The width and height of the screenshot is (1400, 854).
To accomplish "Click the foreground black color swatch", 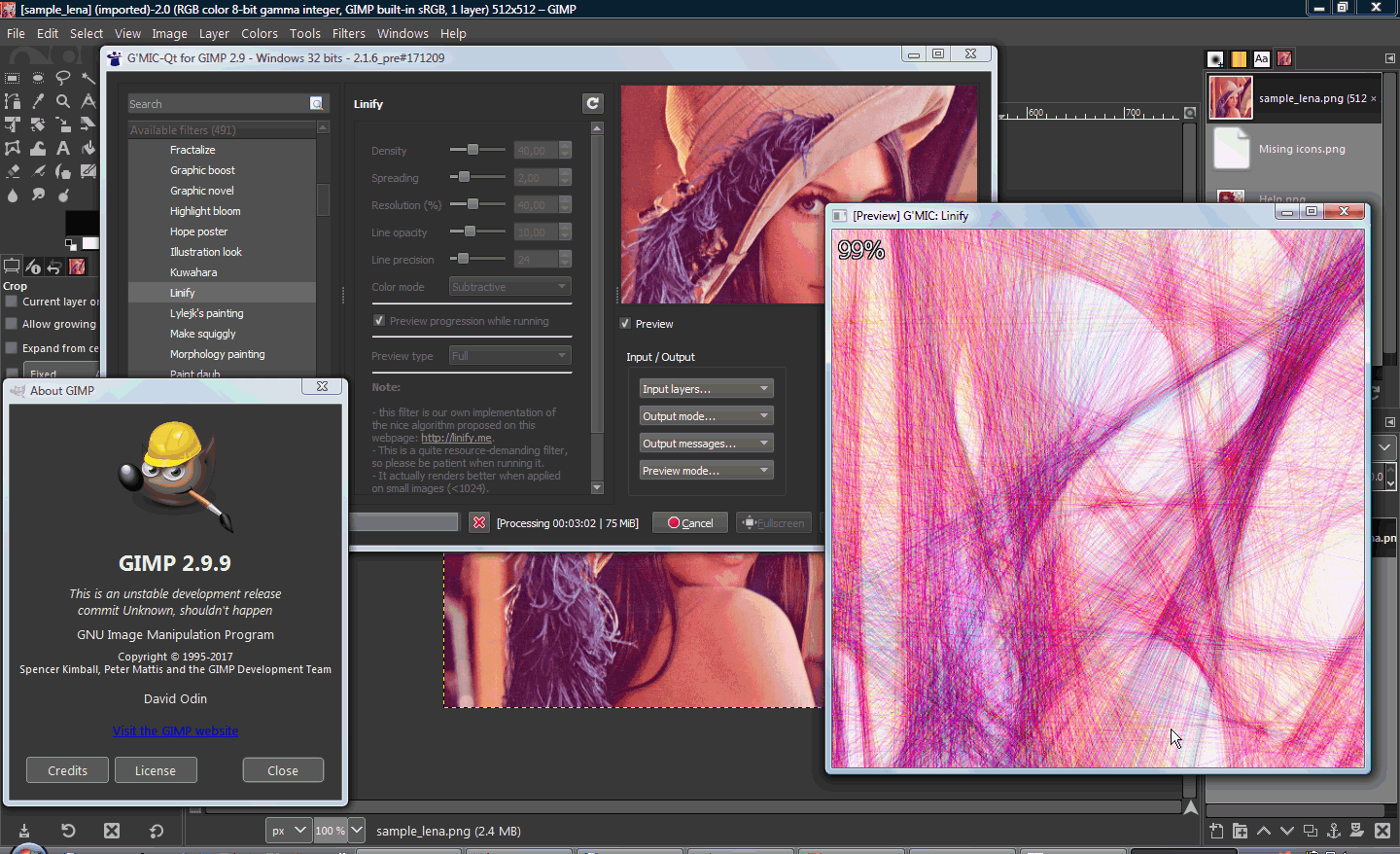I will pos(81,222).
